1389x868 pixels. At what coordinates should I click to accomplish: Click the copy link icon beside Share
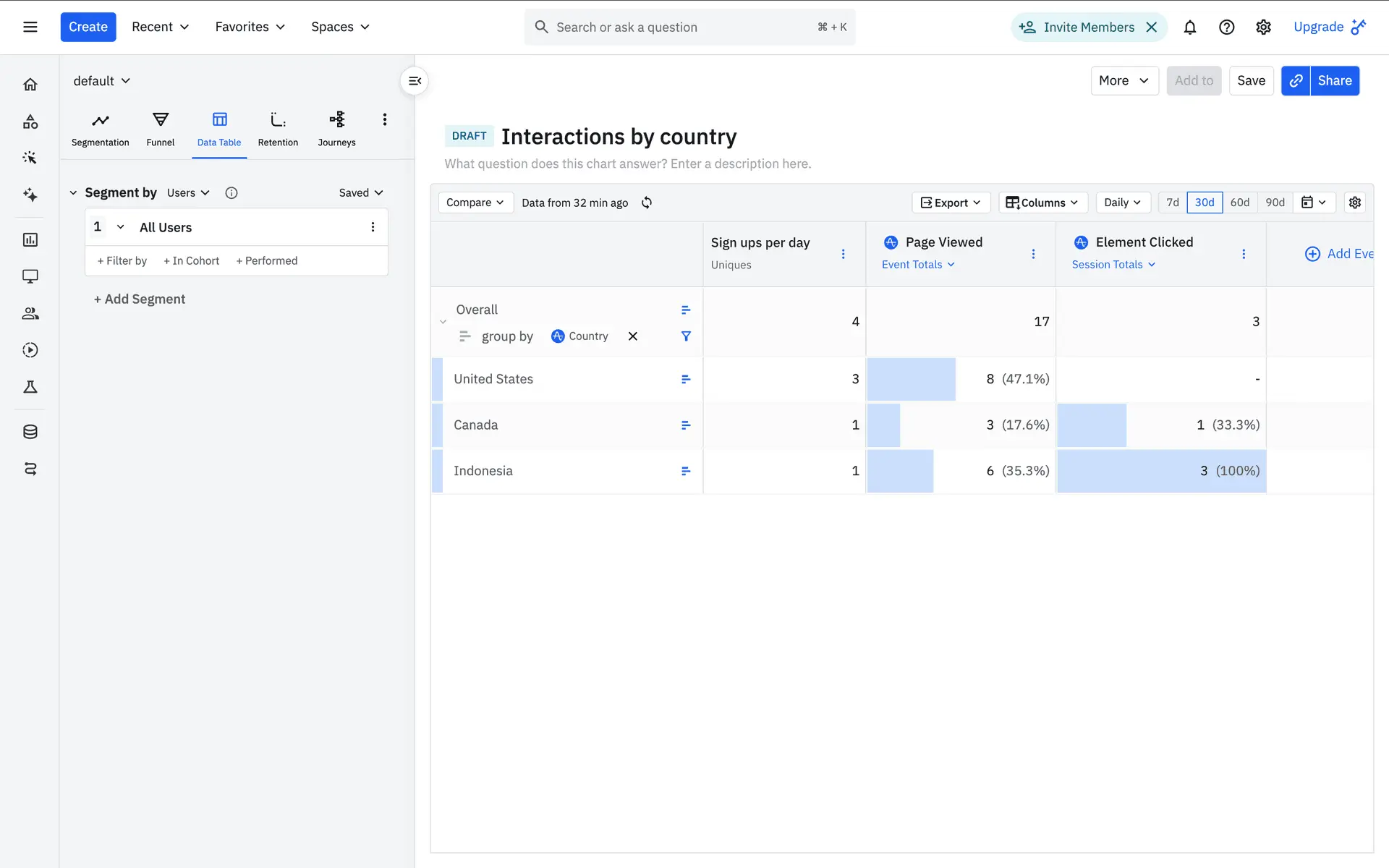tap(1296, 81)
